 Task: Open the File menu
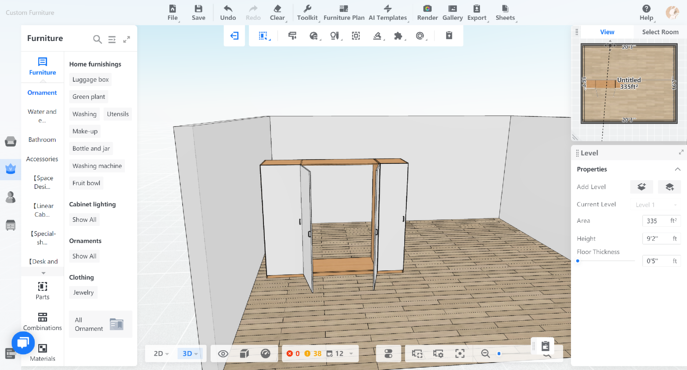pos(173,13)
